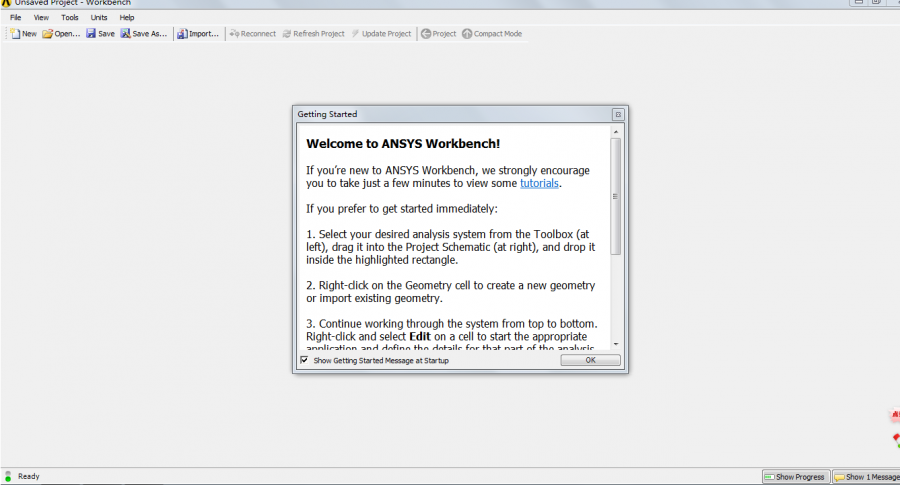Click the Ready status indicator icon
The width and height of the screenshot is (900, 485).
[x=8, y=476]
